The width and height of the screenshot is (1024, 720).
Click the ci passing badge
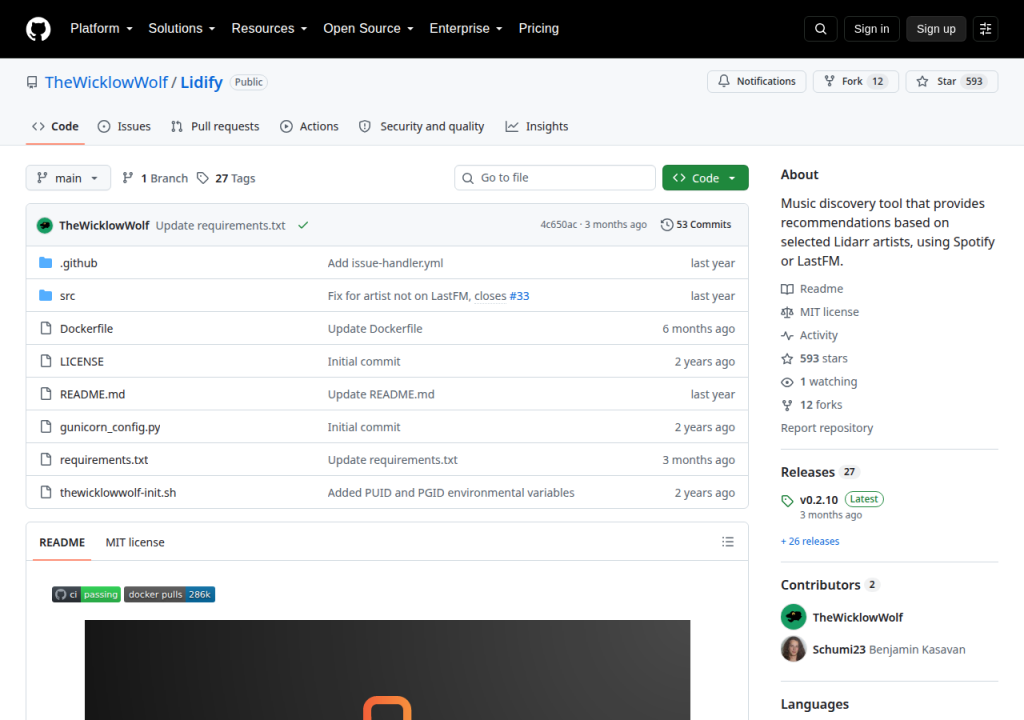86,594
